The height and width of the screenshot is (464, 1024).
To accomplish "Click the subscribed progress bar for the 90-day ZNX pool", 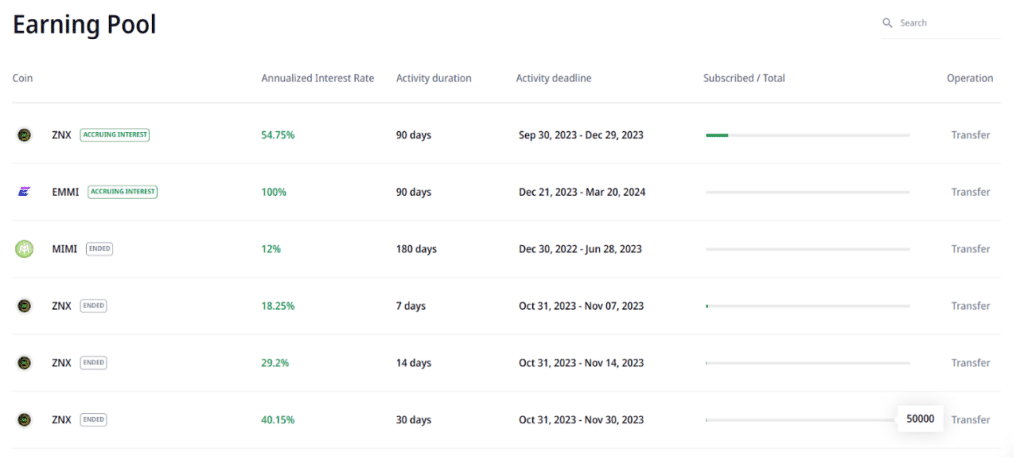I will (807, 135).
